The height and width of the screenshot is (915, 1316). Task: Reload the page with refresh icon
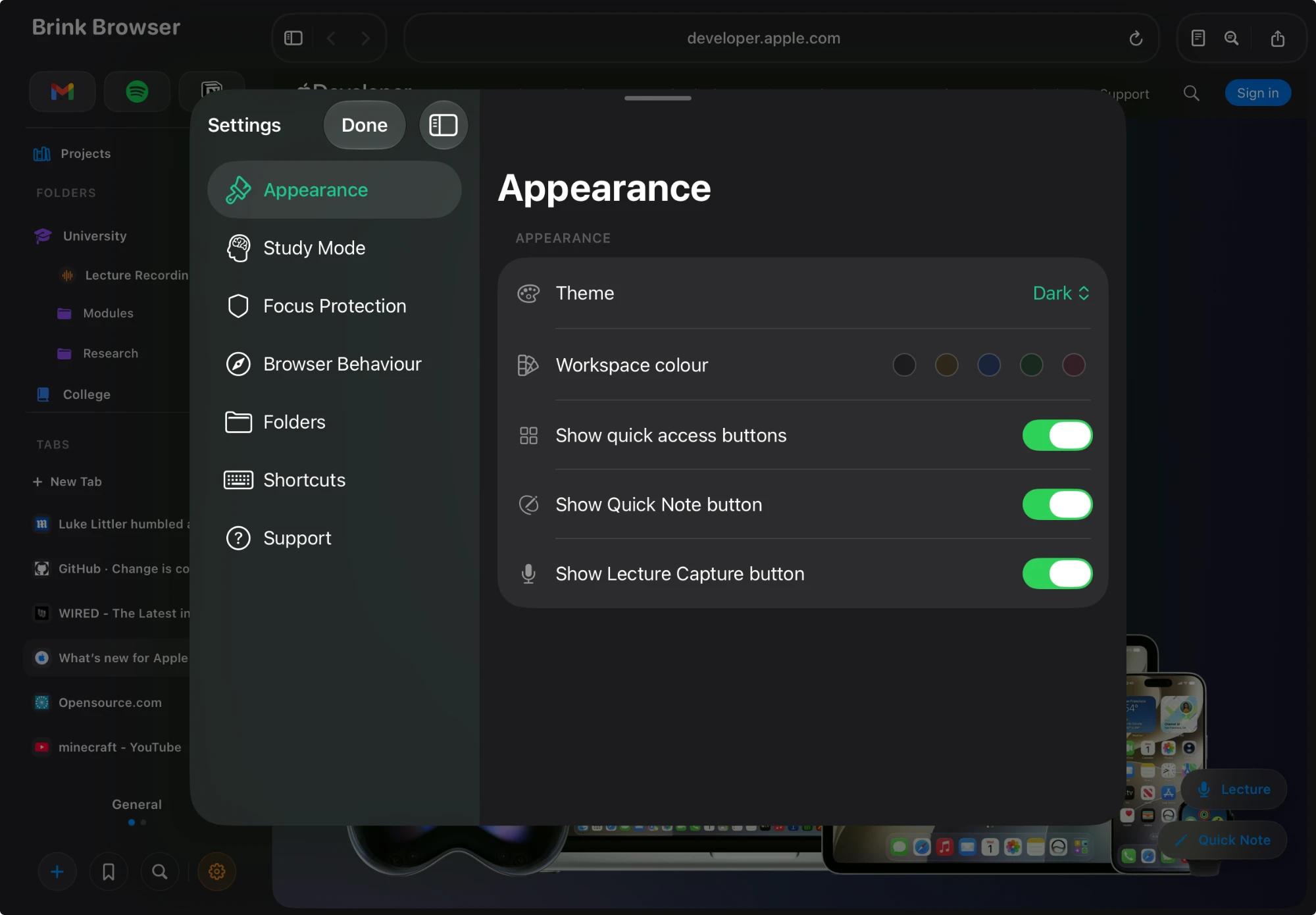pyautogui.click(x=1136, y=38)
